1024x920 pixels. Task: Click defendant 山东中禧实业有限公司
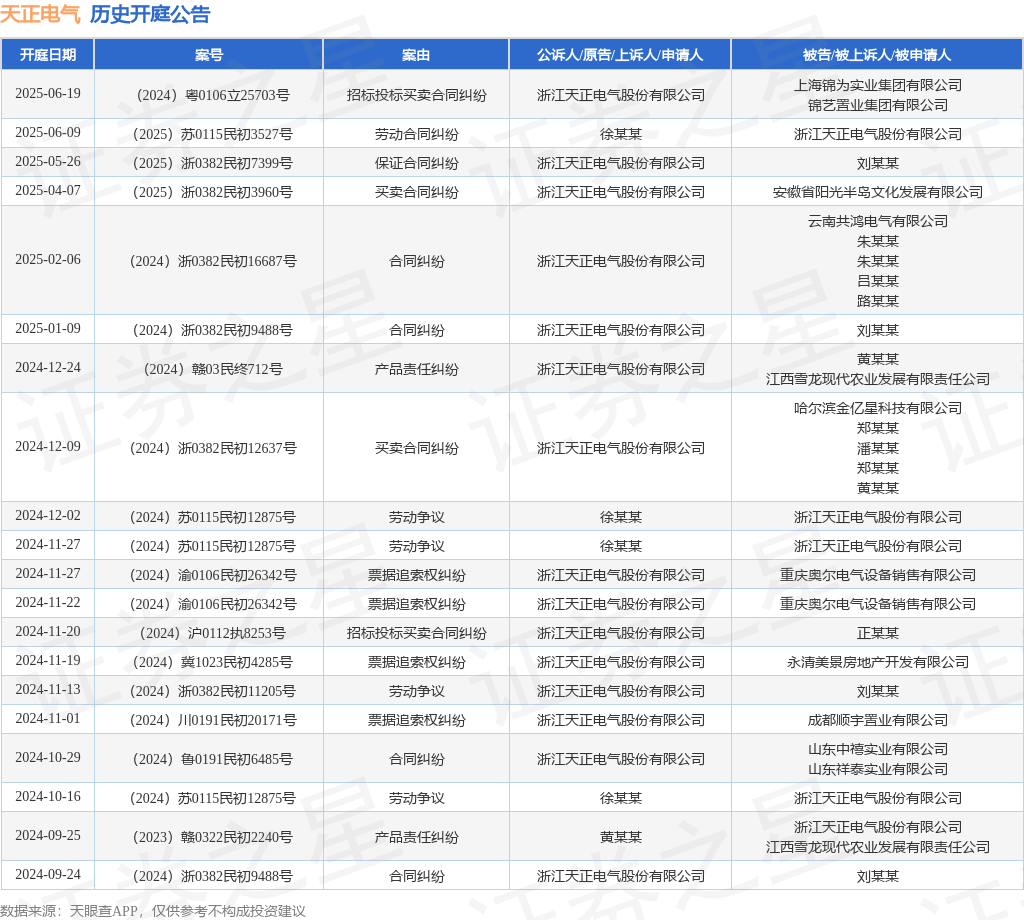878,750
